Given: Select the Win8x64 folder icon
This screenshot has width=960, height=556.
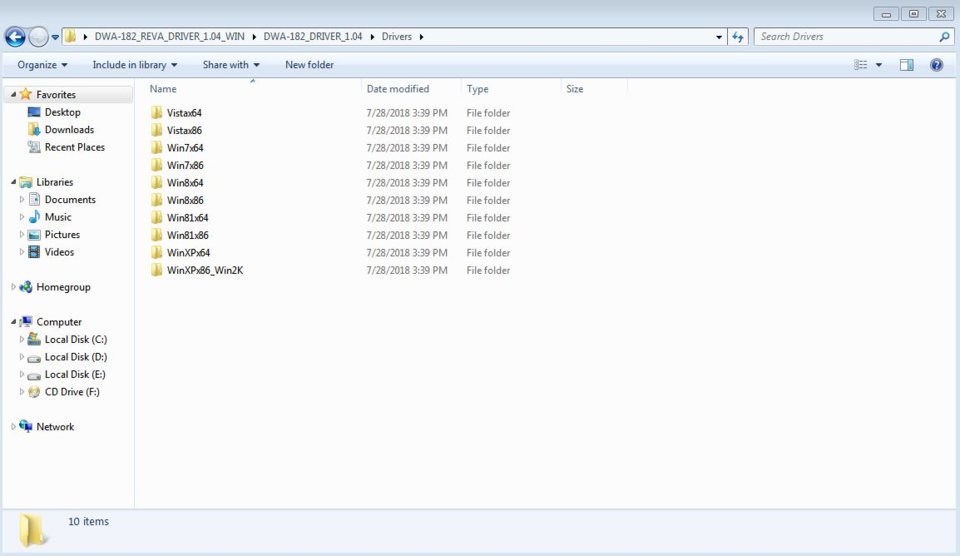Looking at the screenshot, I should pos(157,182).
